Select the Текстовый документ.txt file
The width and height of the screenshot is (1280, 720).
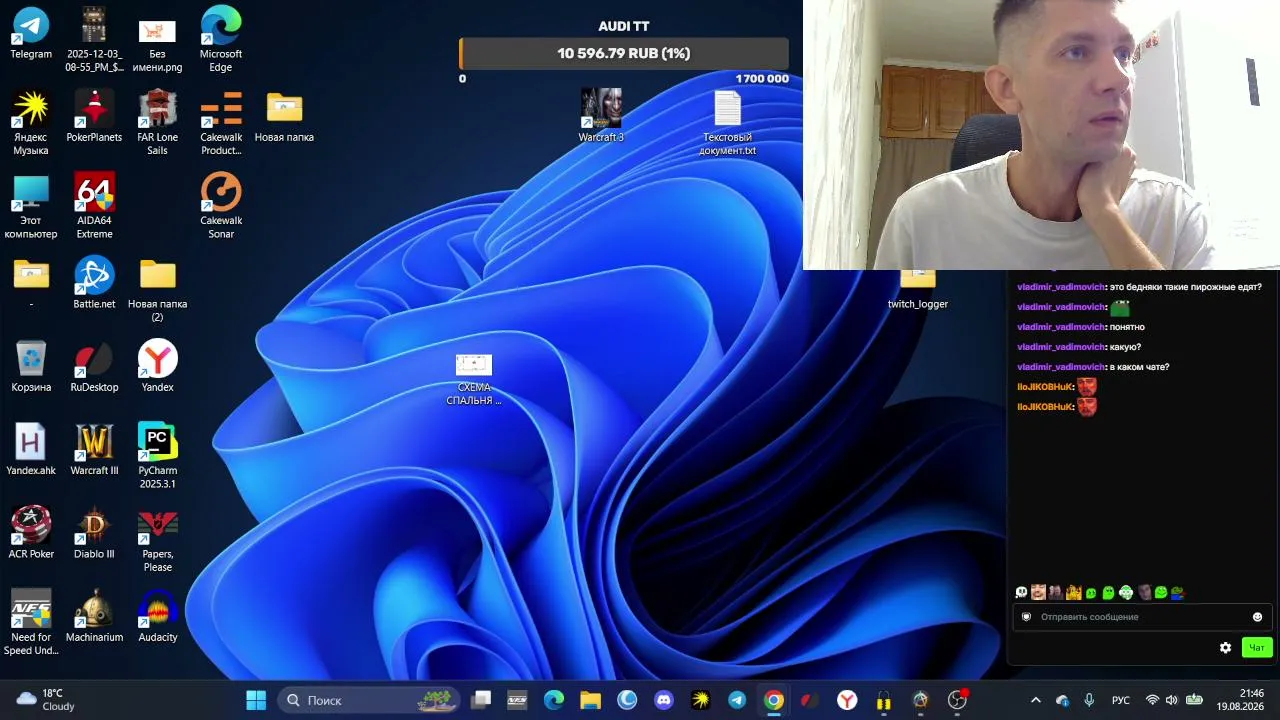point(727,122)
